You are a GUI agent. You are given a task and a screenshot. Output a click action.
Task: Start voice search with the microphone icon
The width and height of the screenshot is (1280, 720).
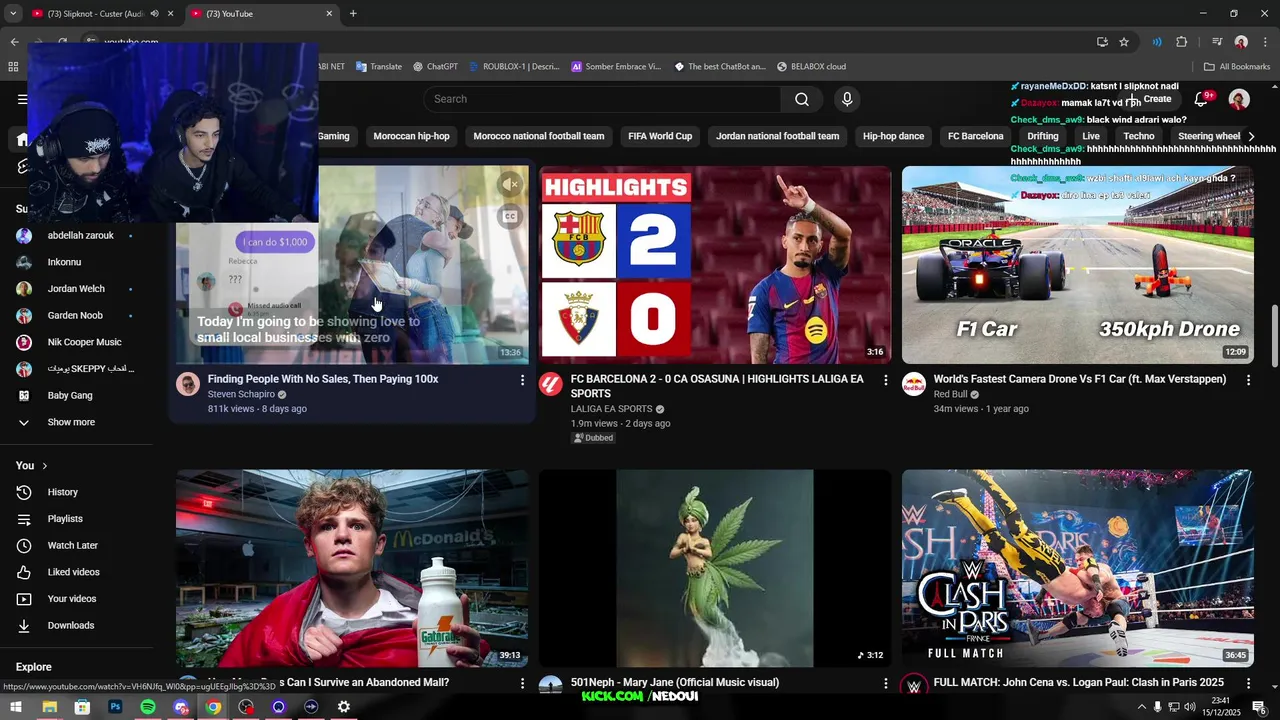pyautogui.click(x=847, y=99)
